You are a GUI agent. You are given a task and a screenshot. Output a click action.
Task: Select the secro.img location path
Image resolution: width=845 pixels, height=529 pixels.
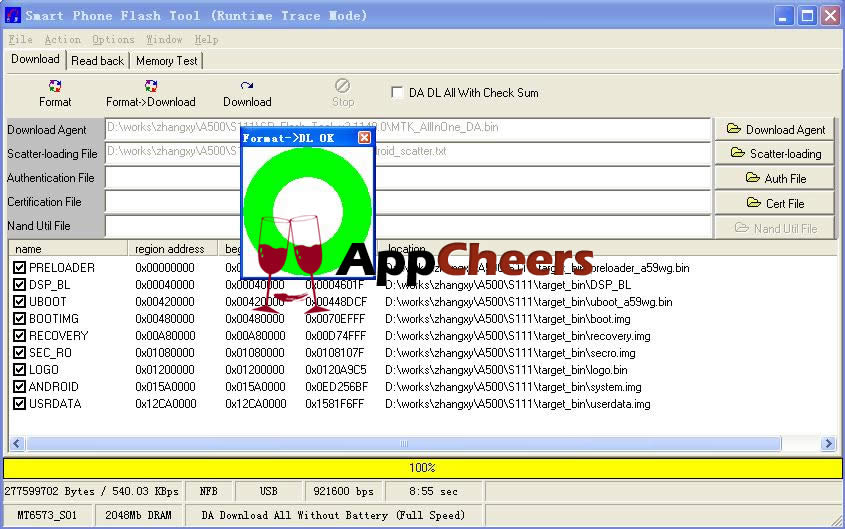click(x=510, y=353)
